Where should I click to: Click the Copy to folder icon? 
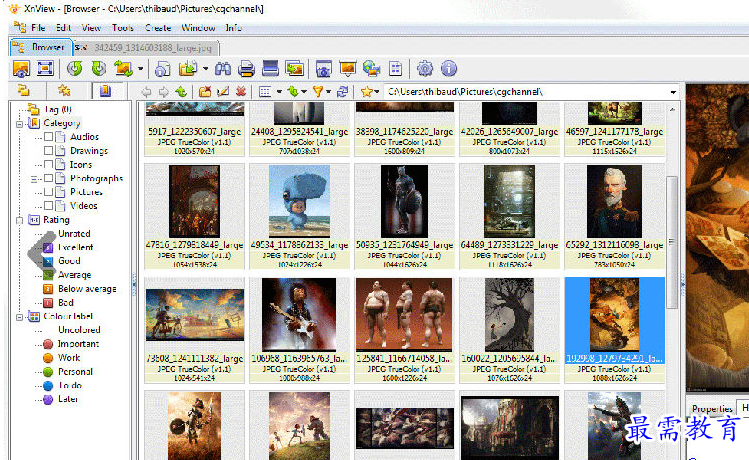188,69
